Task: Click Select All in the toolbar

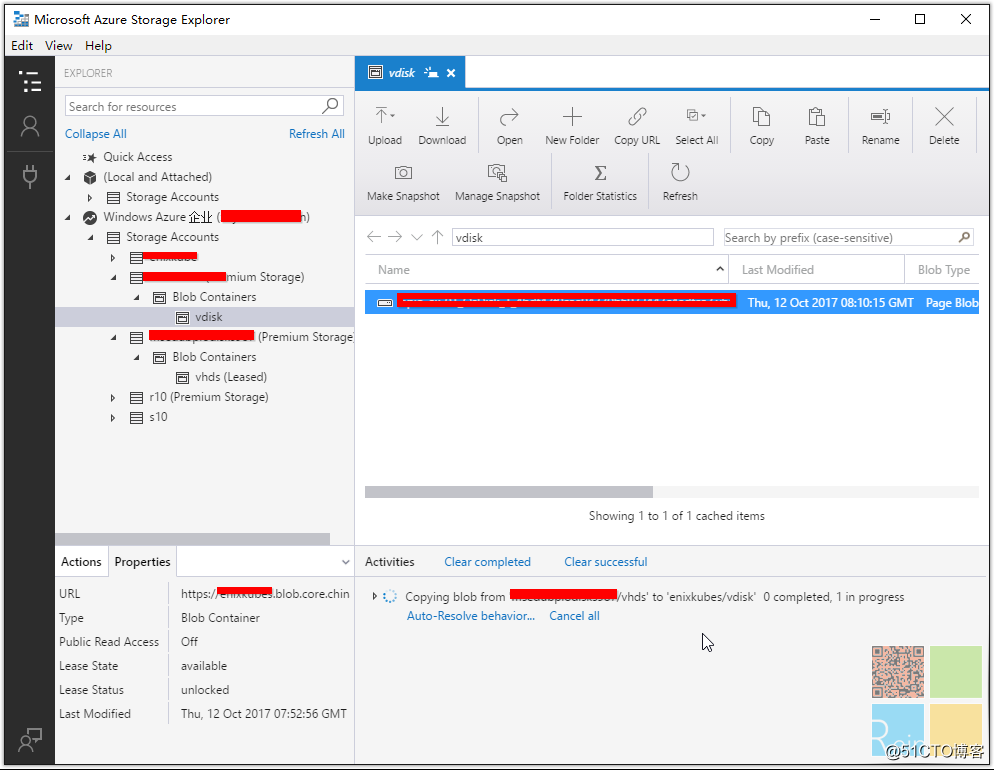Action: [x=696, y=126]
